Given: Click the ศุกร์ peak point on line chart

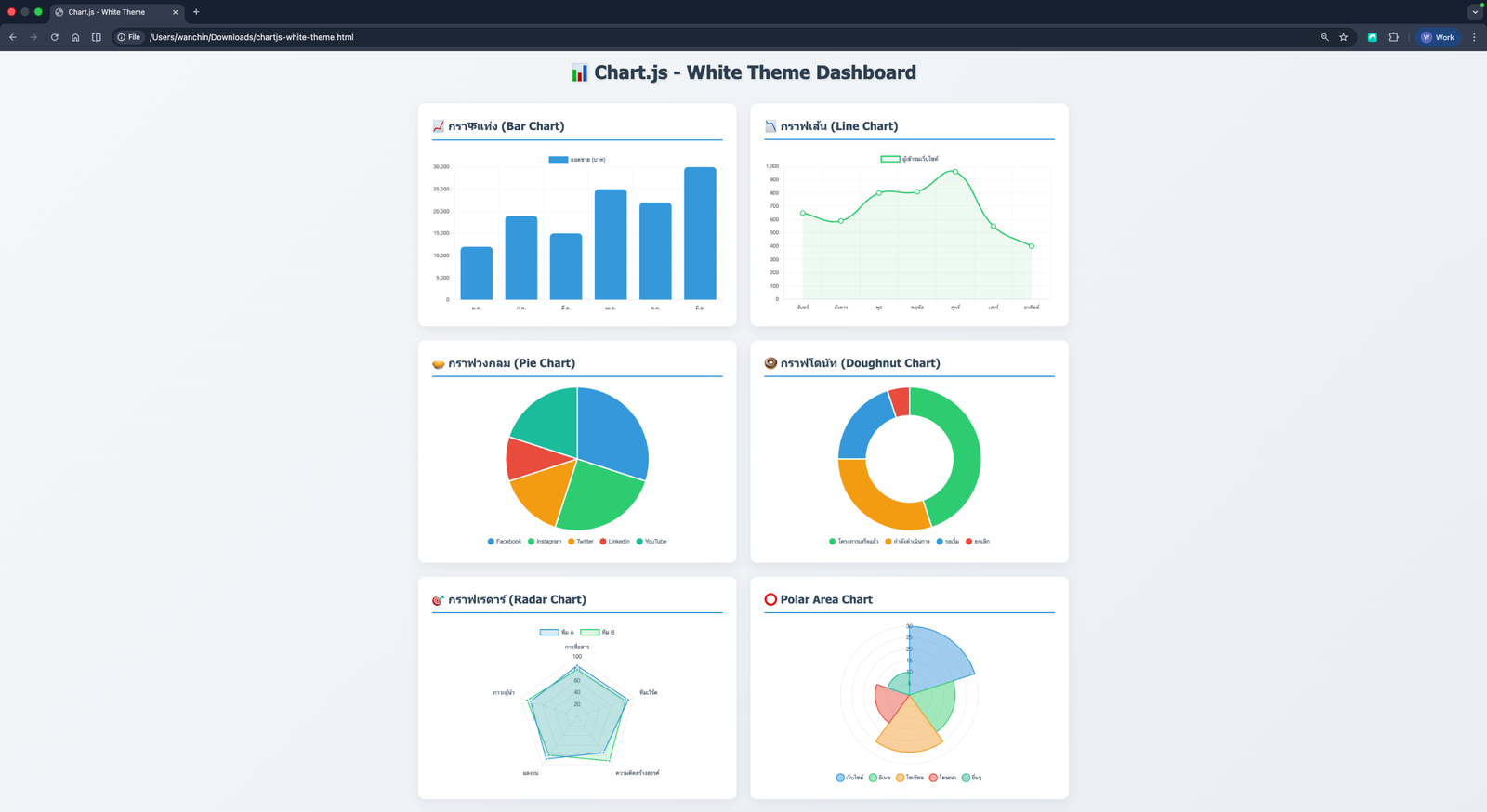Looking at the screenshot, I should (955, 172).
